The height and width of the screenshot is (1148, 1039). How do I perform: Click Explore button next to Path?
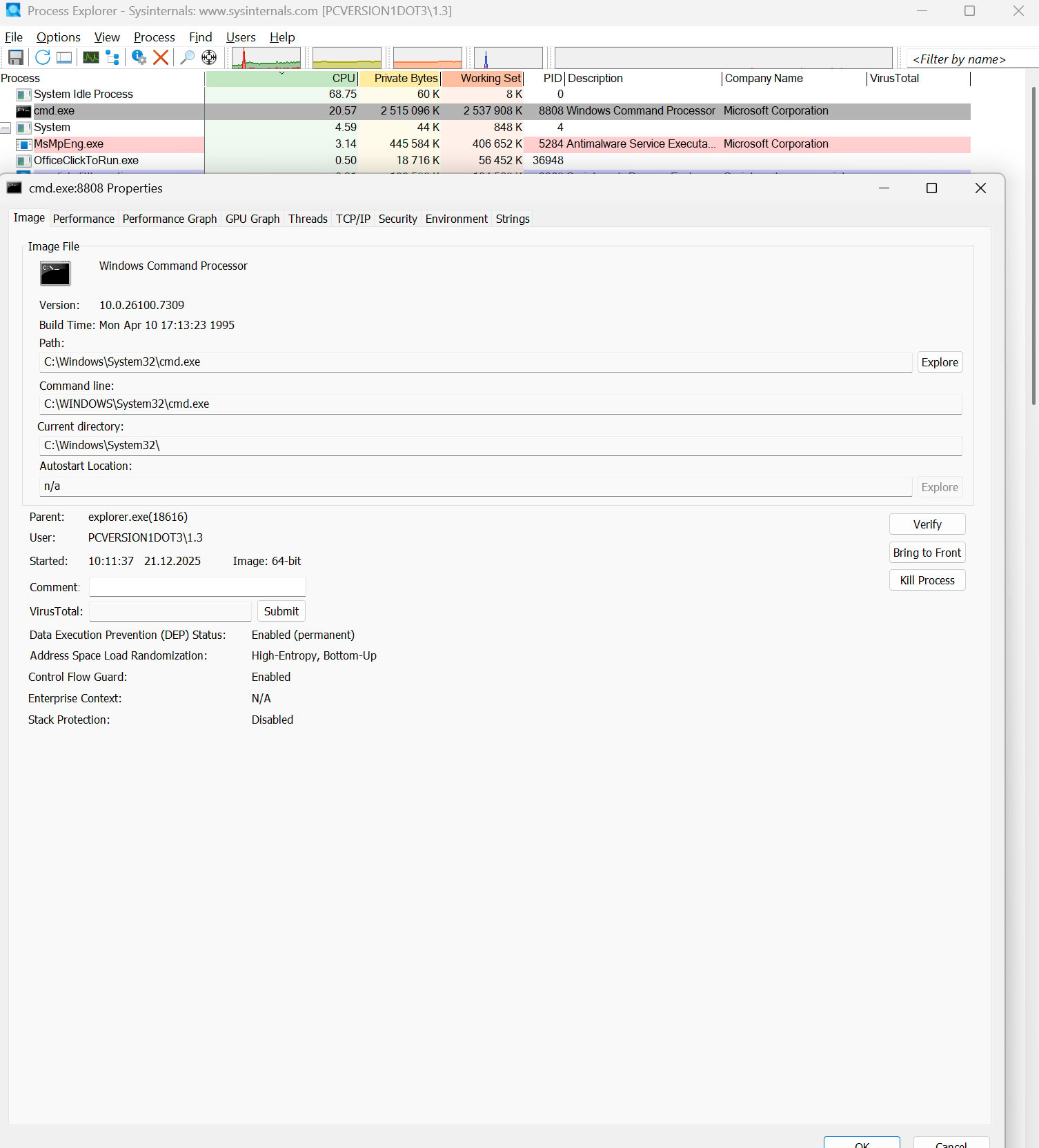point(940,362)
